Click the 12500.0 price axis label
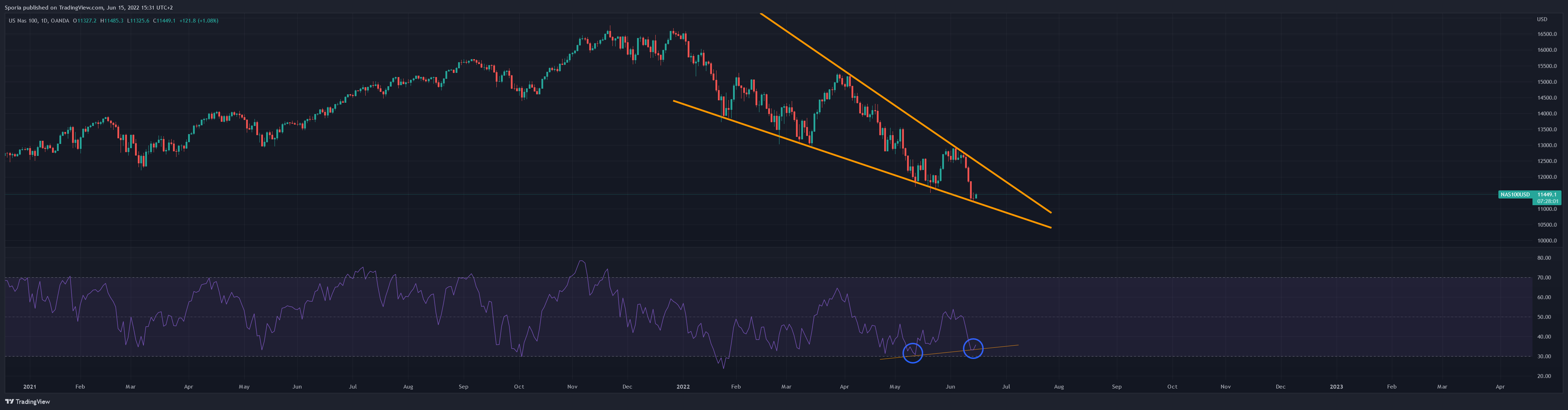This screenshot has height=410, width=1568. point(1547,161)
